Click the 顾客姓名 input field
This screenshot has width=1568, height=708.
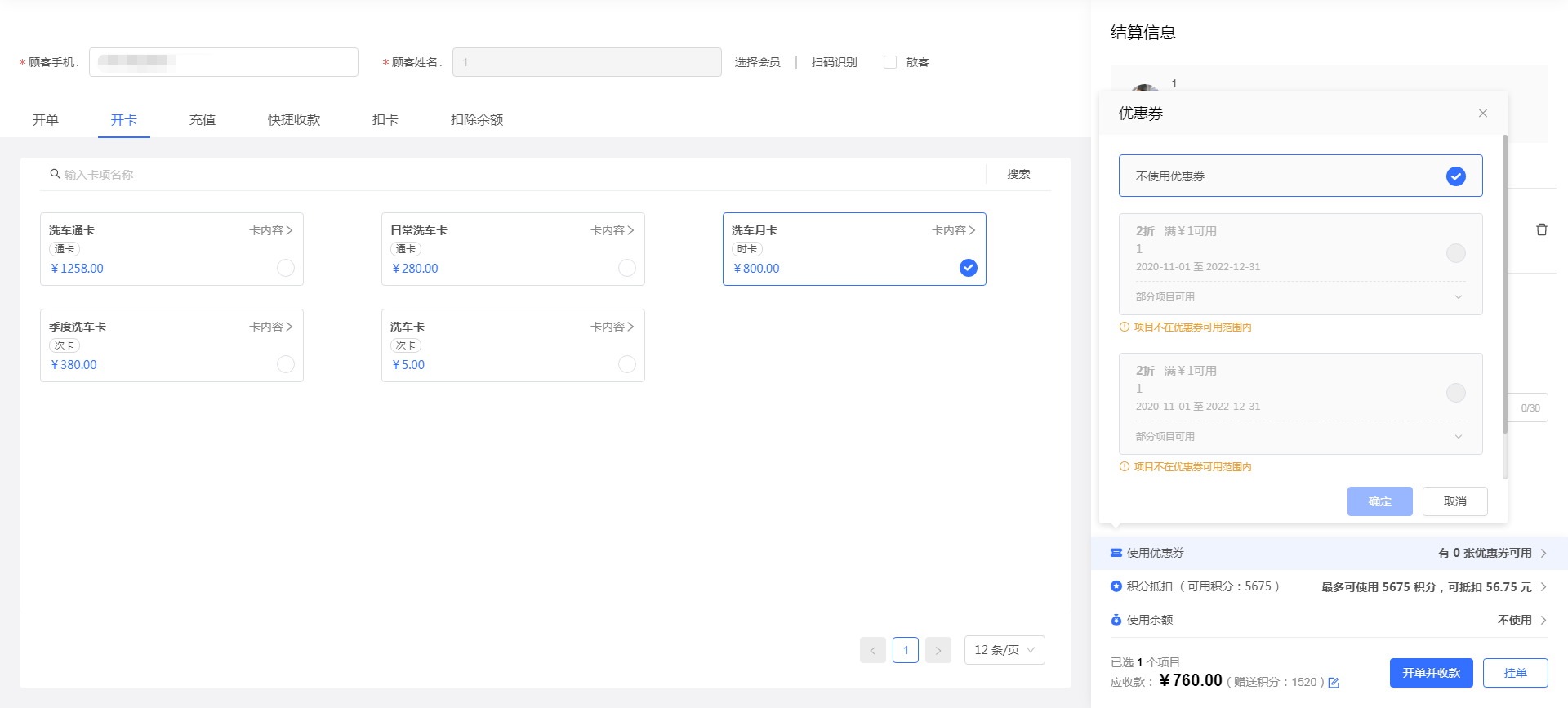(587, 62)
